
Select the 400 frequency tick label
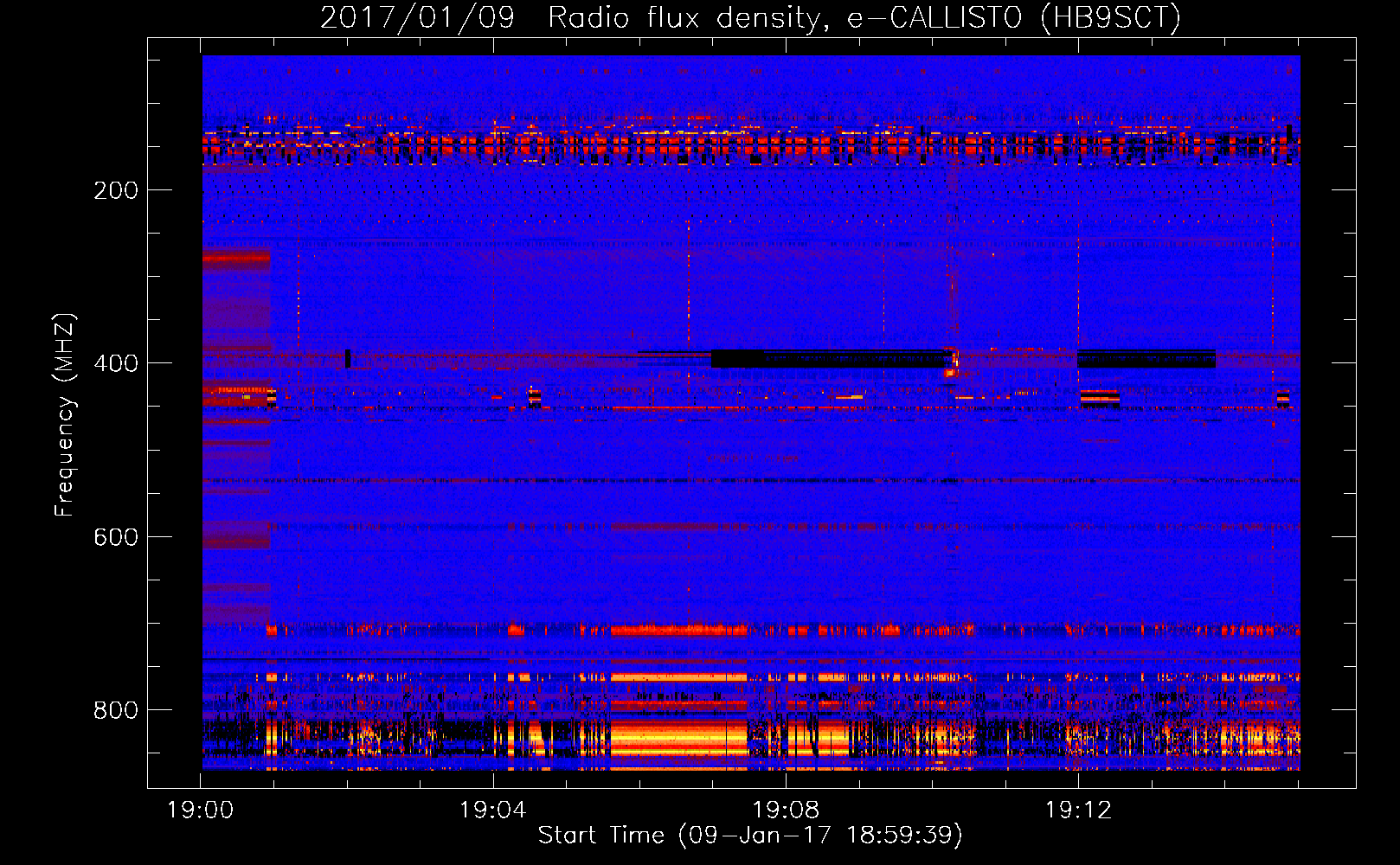[116, 363]
